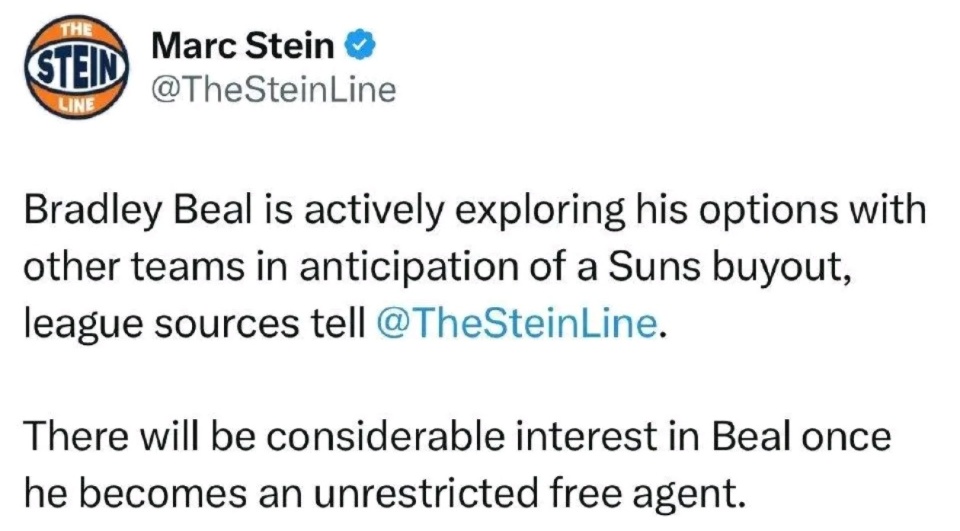Click the phrase "actively exploring"

click(464, 210)
